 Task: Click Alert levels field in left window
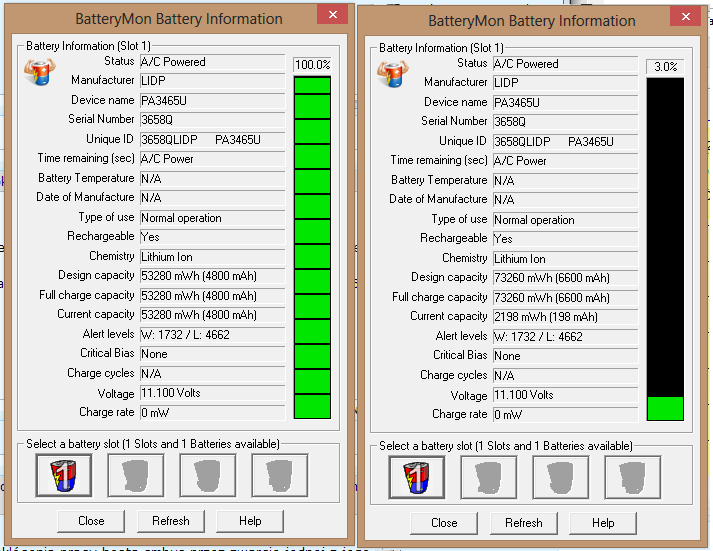pyautogui.click(x=212, y=335)
